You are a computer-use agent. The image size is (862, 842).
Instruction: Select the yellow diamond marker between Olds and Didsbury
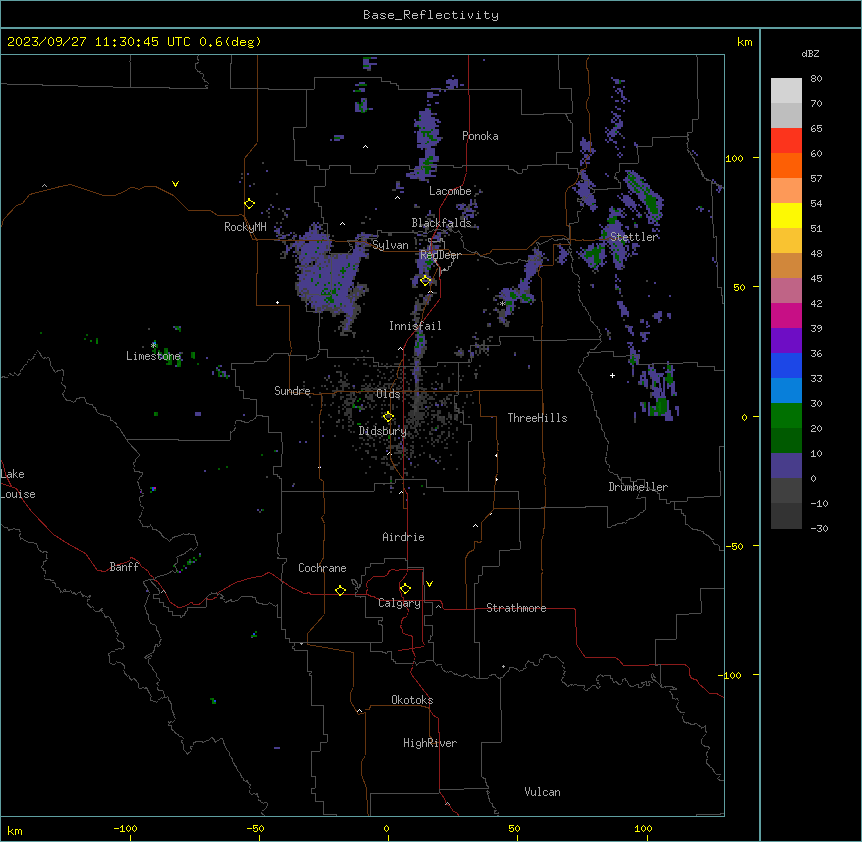tap(388, 417)
